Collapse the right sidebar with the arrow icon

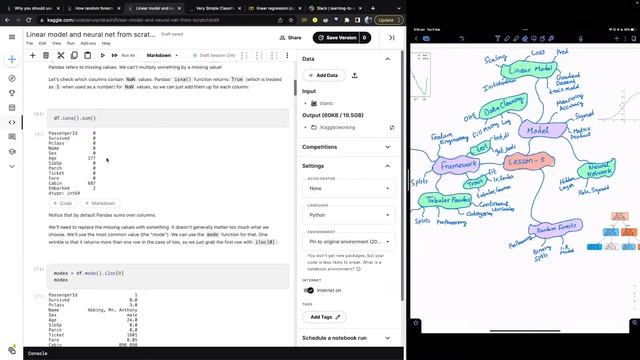(x=392, y=38)
